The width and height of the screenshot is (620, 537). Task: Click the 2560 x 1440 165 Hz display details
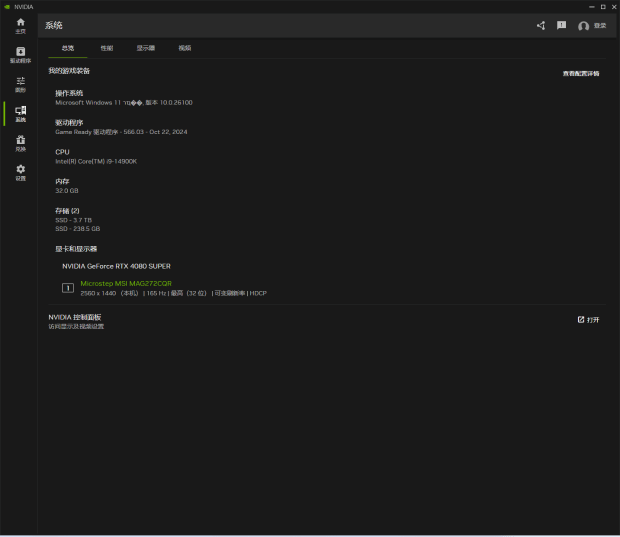tap(174, 293)
